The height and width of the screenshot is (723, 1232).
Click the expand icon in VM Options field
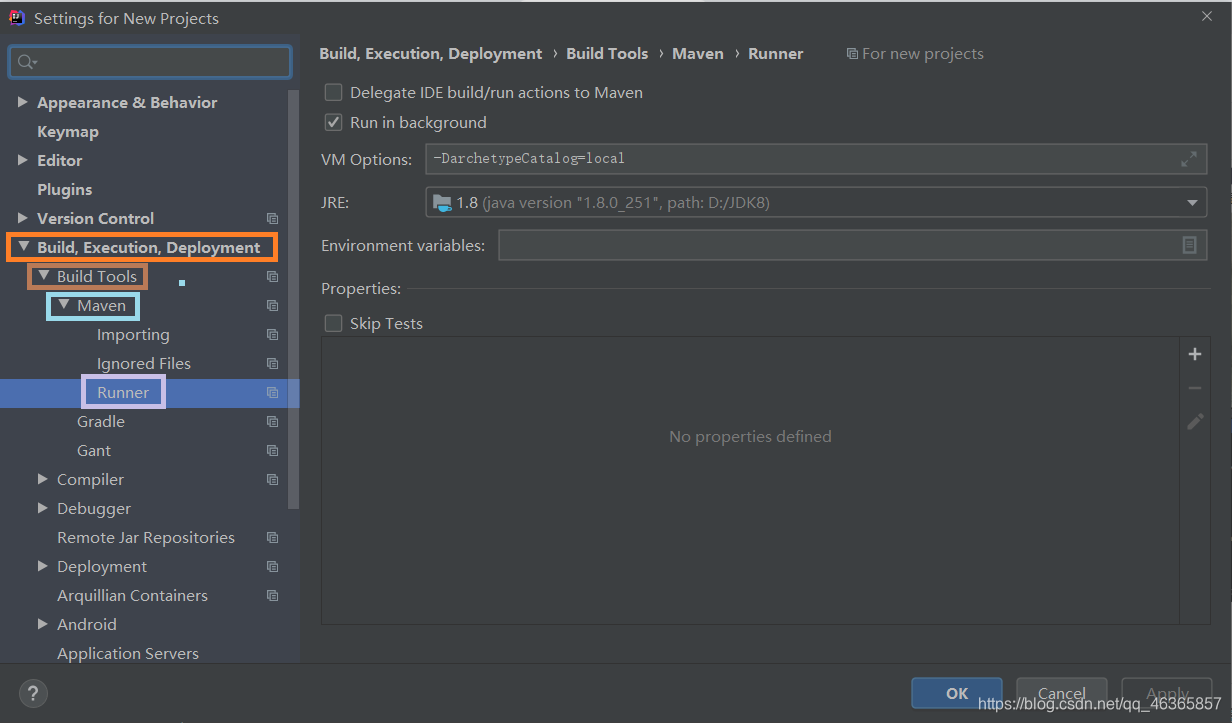coord(1188,159)
